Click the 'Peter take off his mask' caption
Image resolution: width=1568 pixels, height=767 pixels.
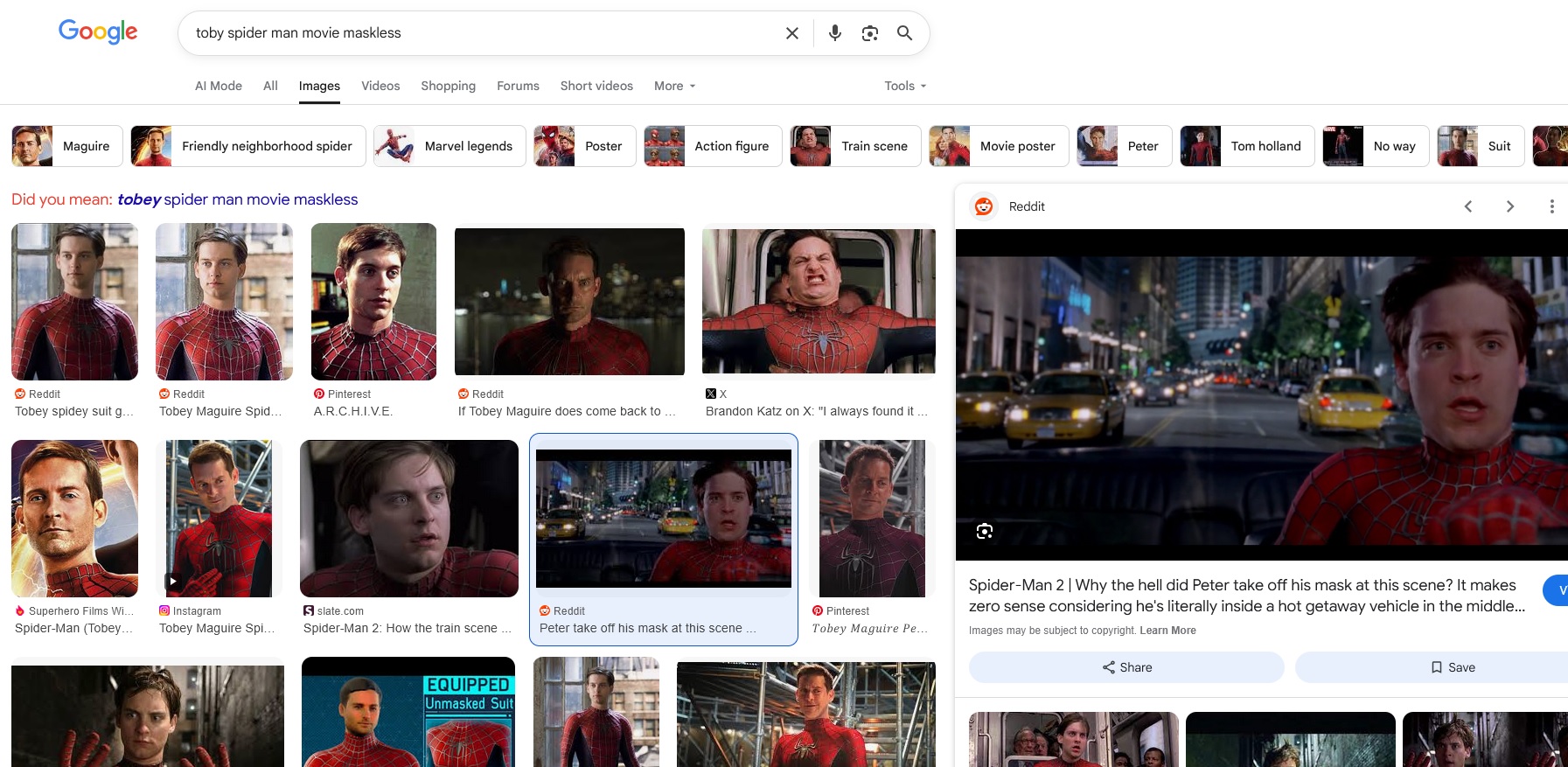point(648,628)
